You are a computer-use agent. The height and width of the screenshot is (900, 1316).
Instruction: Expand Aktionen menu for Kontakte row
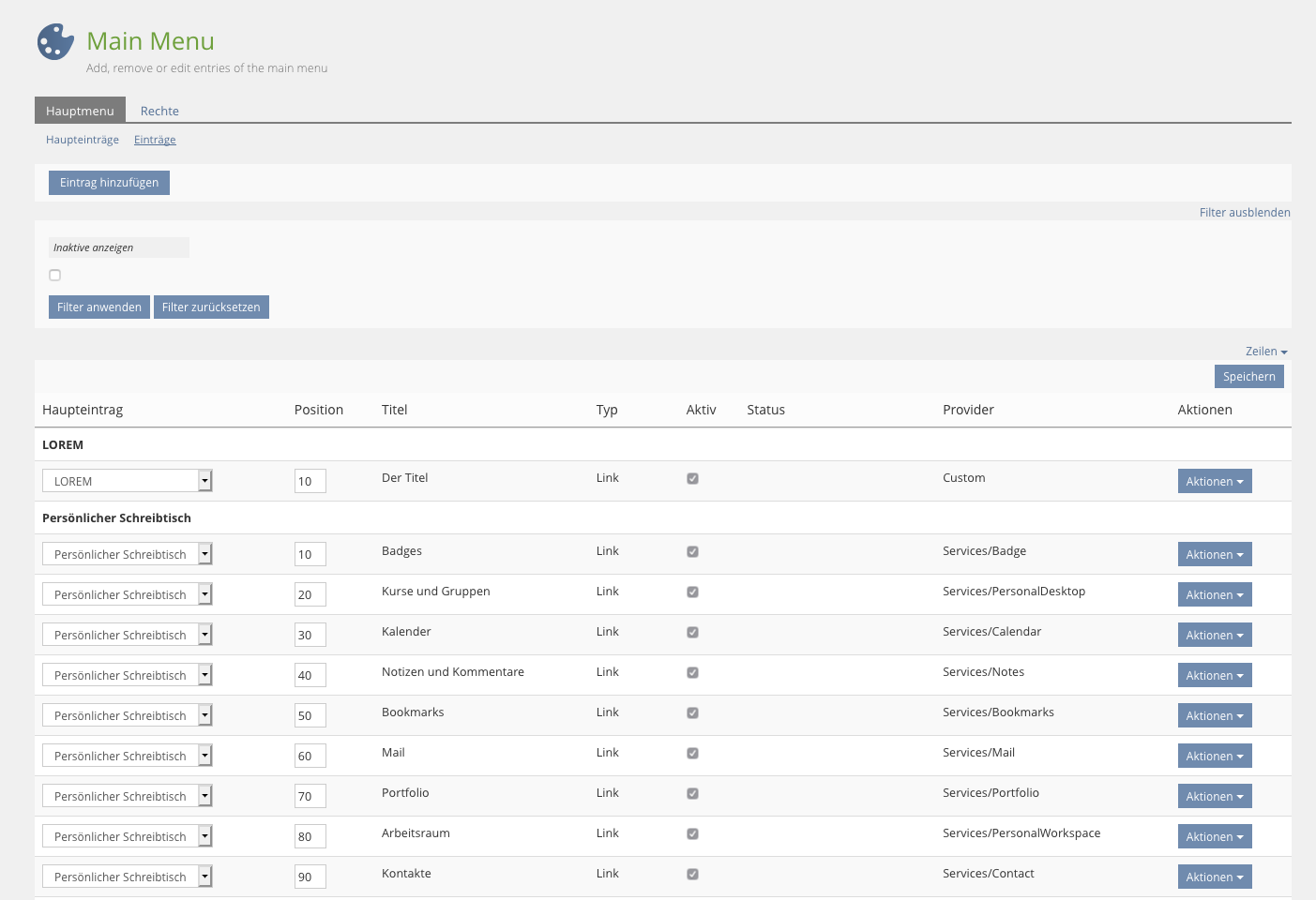(1214, 877)
